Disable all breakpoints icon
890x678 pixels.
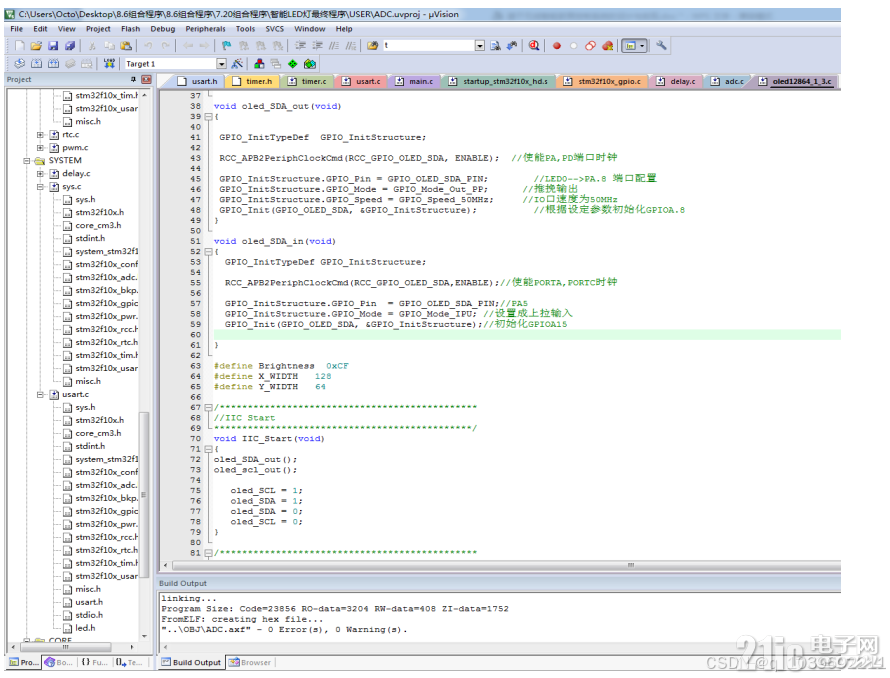click(590, 45)
